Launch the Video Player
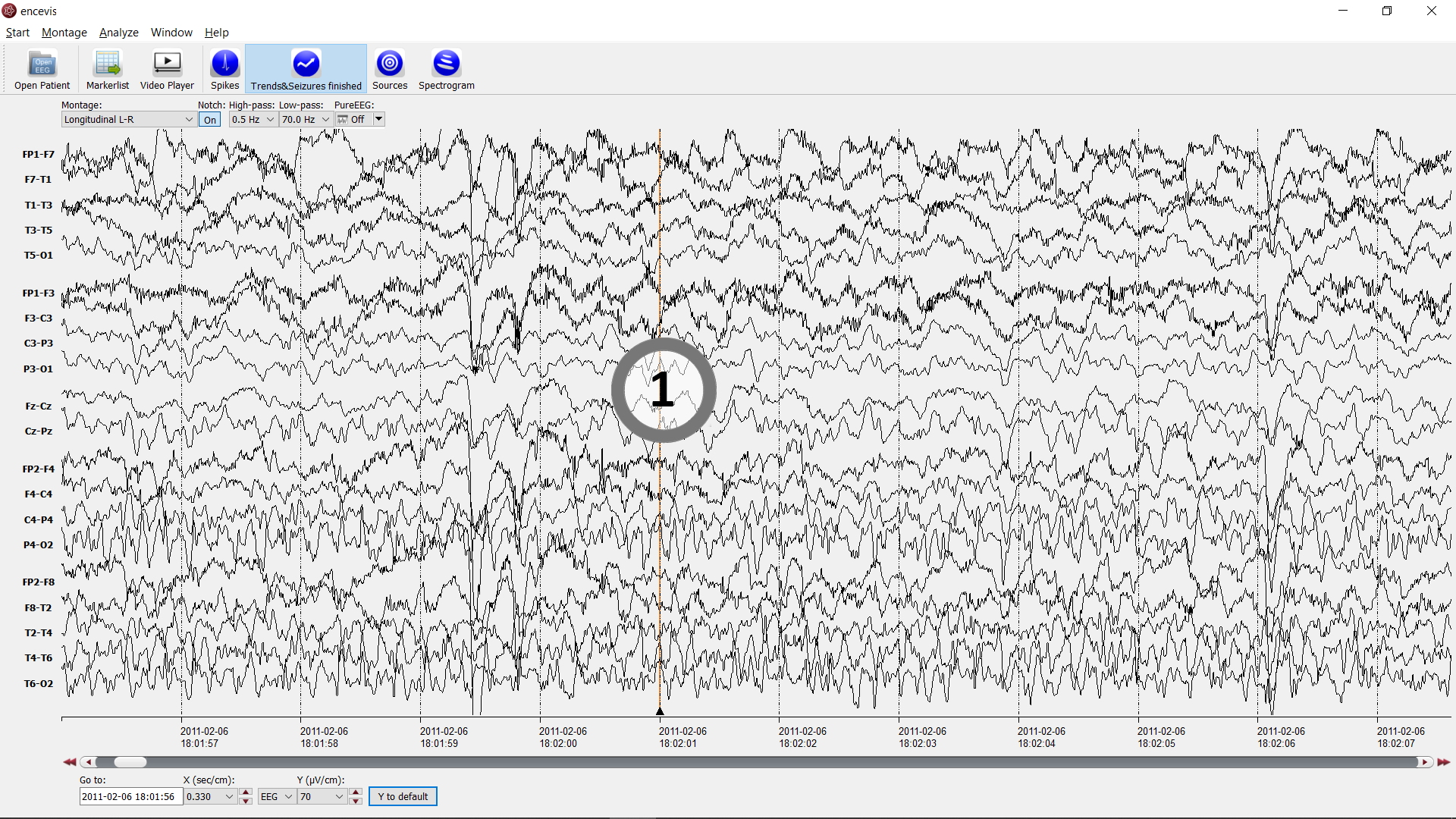Image resolution: width=1456 pixels, height=819 pixels. click(166, 68)
